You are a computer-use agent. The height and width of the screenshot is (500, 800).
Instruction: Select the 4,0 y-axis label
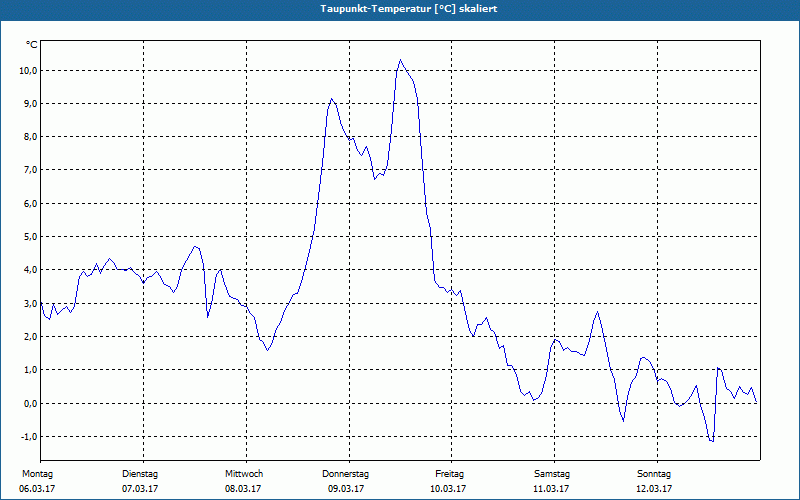point(30,269)
